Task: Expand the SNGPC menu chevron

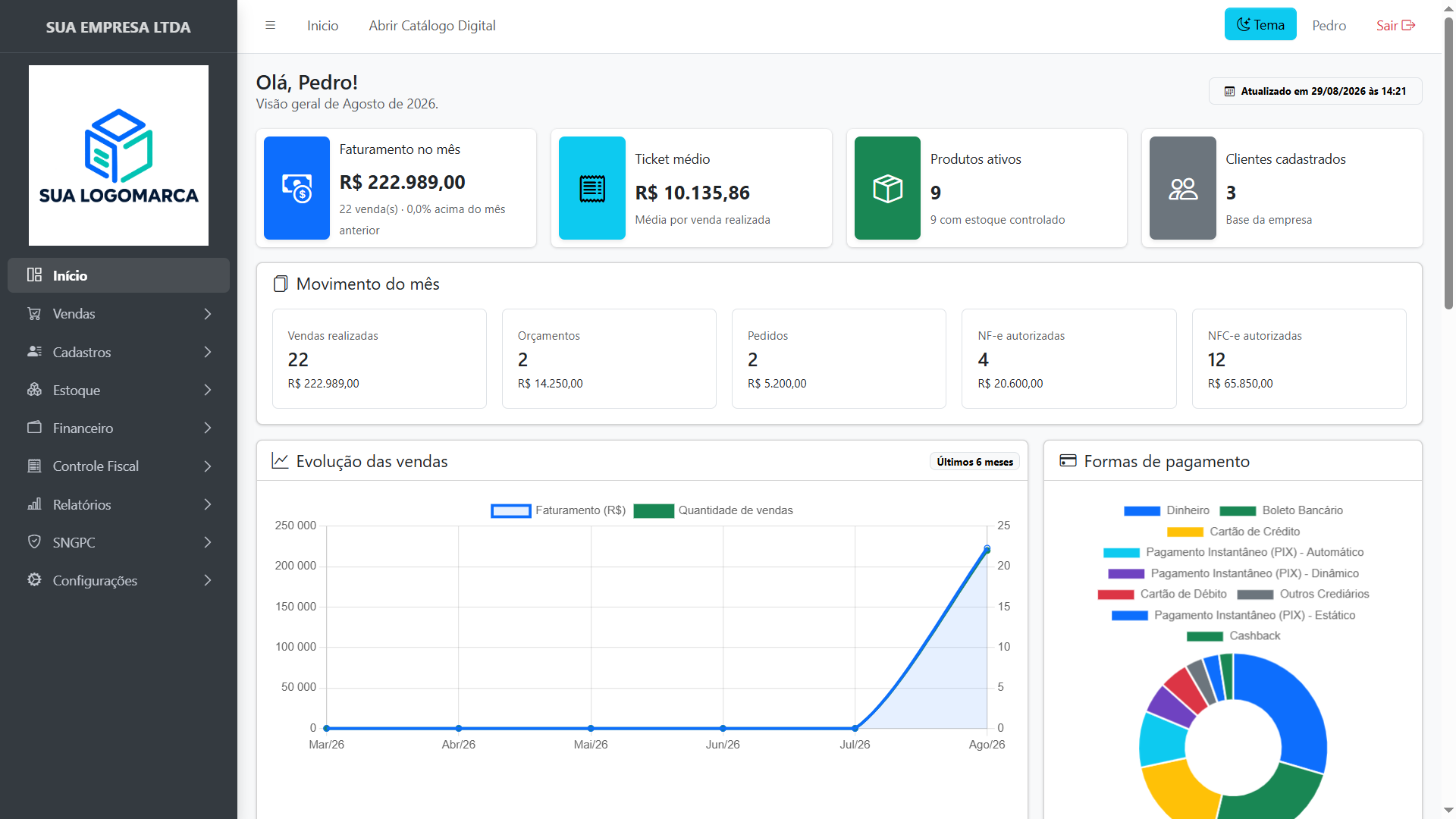Action: pos(208,542)
